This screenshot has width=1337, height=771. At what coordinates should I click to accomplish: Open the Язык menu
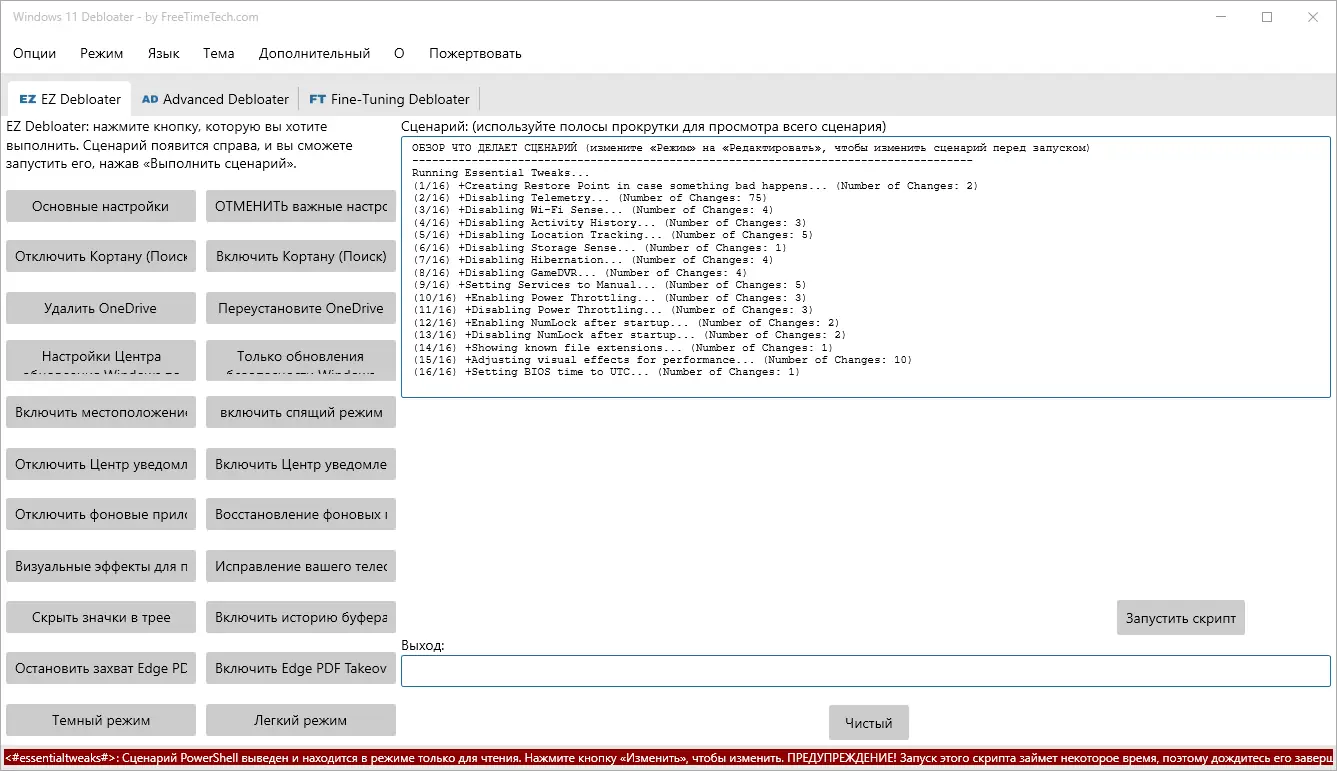pos(162,53)
